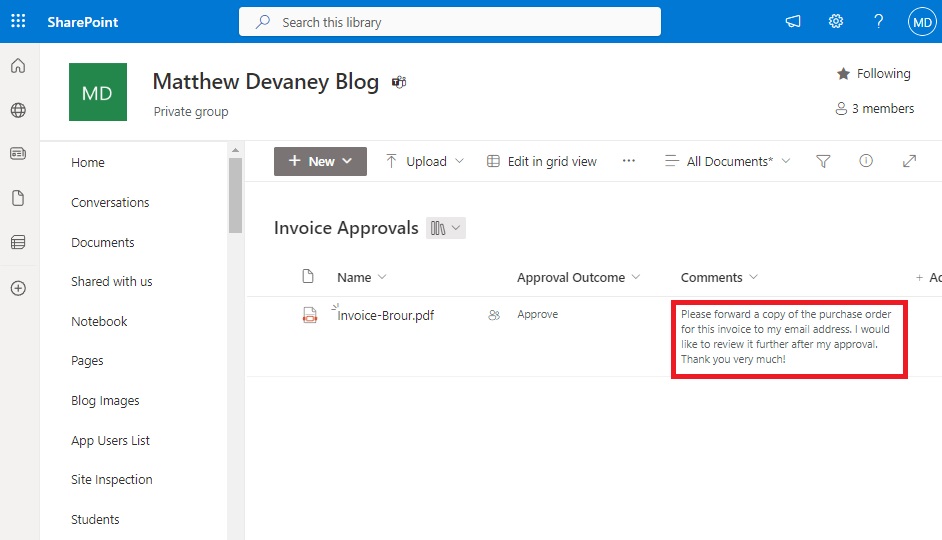The width and height of the screenshot is (942, 540).
Task: Select Conversations in the left navigation
Action: point(110,202)
